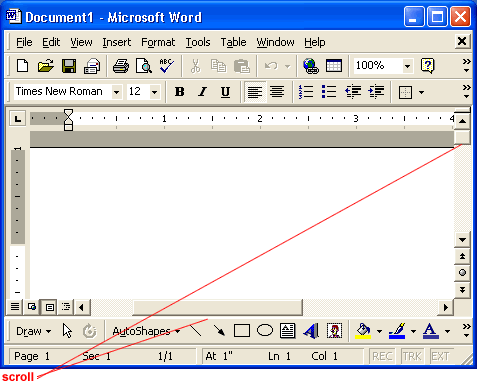Screen dimensions: 477x381
Task: Switch to Outline View button
Action: point(66,307)
